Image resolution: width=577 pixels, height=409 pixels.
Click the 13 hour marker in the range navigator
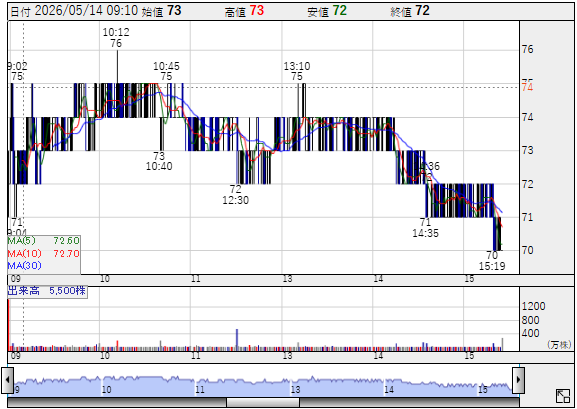tap(296, 389)
